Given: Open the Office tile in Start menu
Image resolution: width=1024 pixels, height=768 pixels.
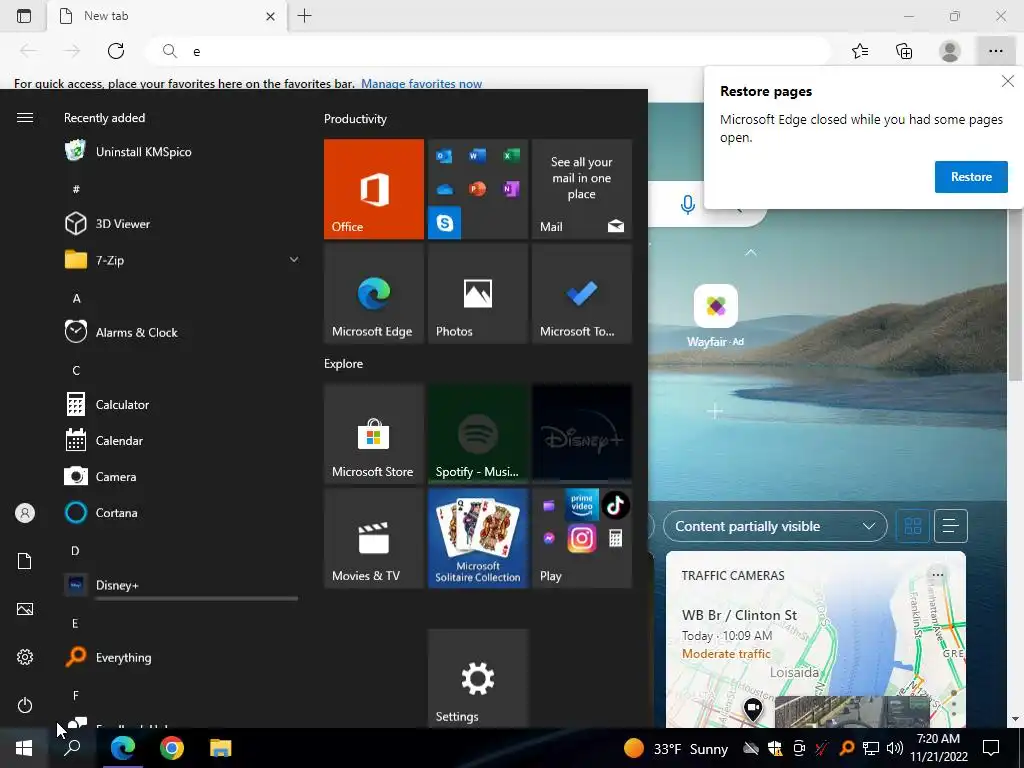Looking at the screenshot, I should (374, 189).
